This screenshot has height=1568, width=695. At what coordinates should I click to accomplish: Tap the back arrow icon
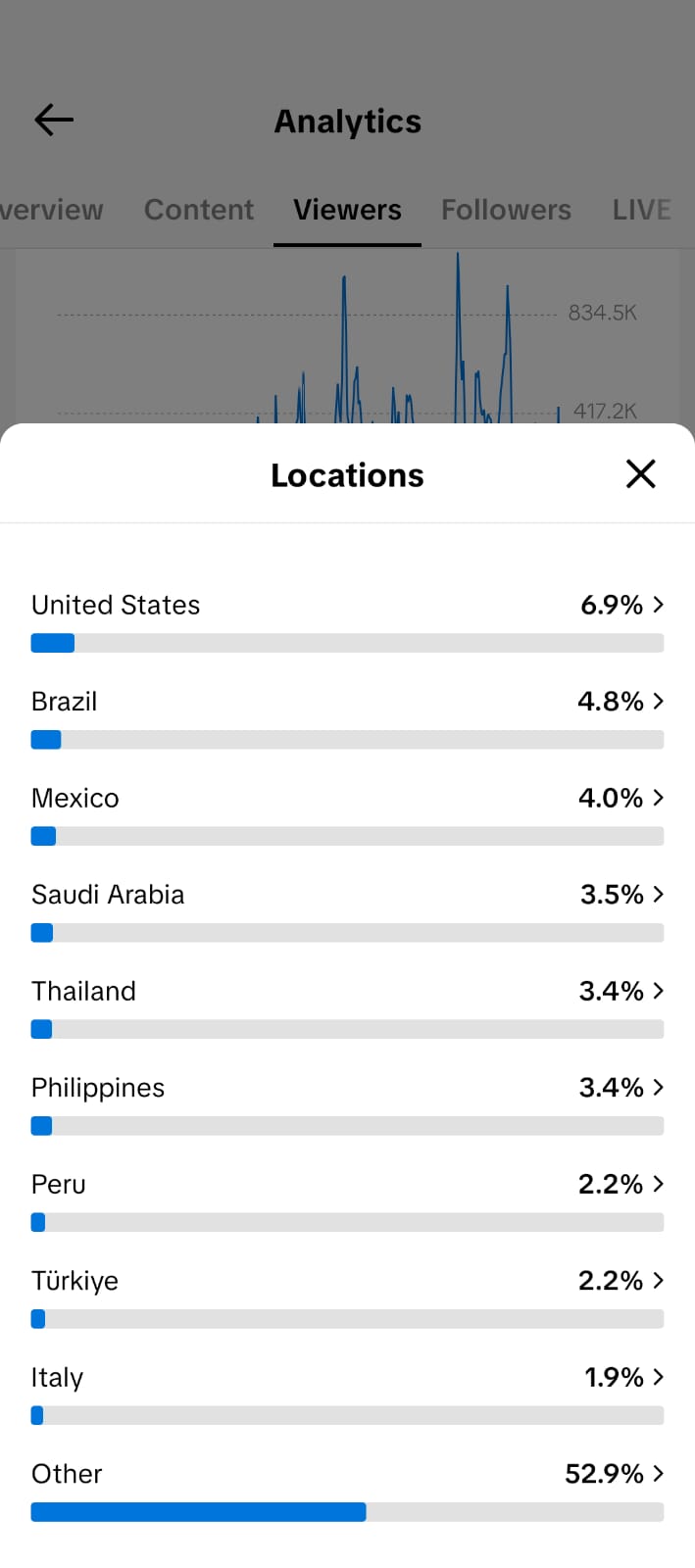(x=54, y=121)
